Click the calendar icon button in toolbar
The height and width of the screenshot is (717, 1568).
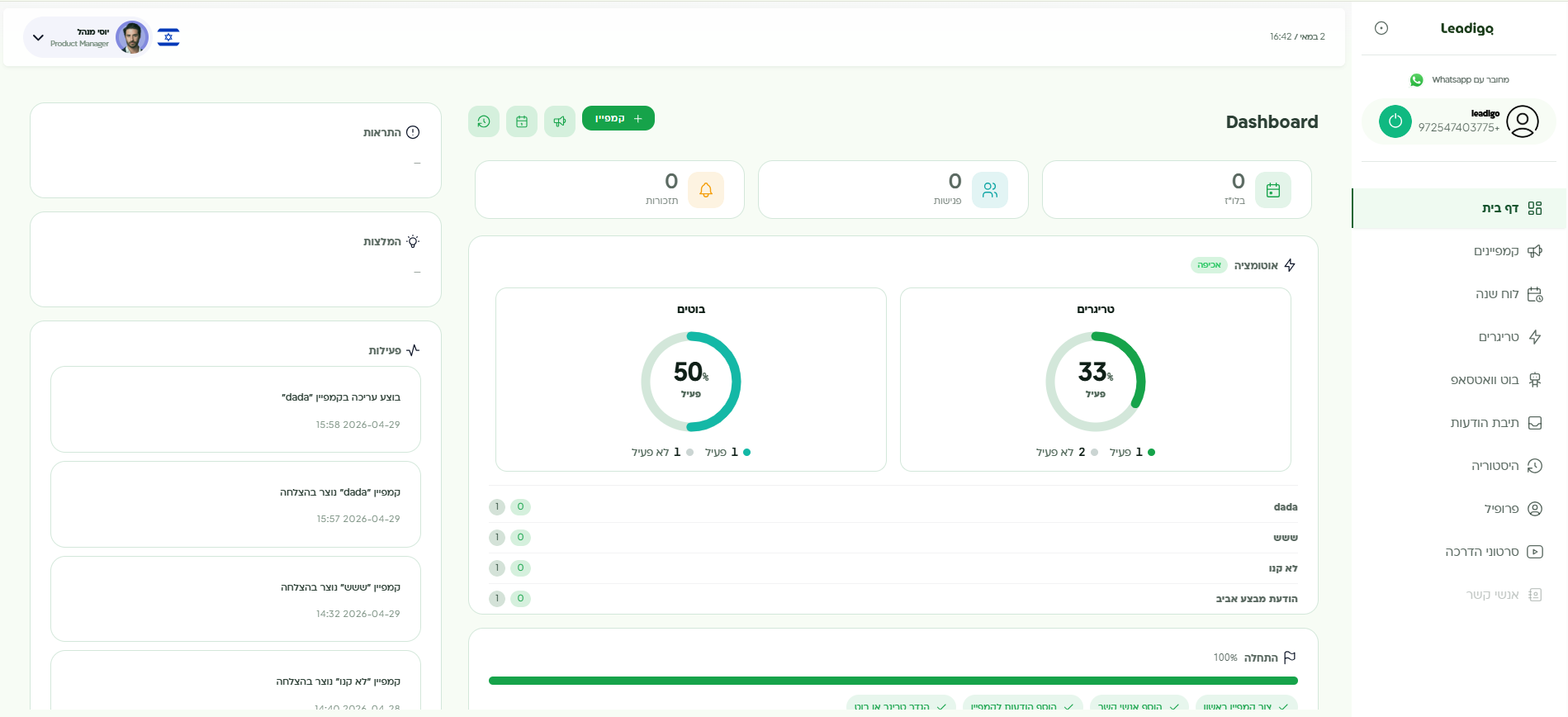(x=522, y=121)
